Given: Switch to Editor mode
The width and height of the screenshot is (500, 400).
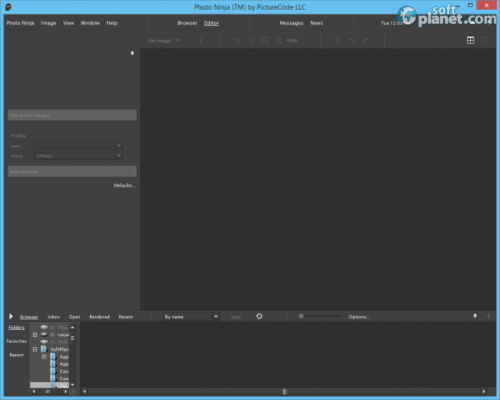Looking at the screenshot, I should pos(211,23).
